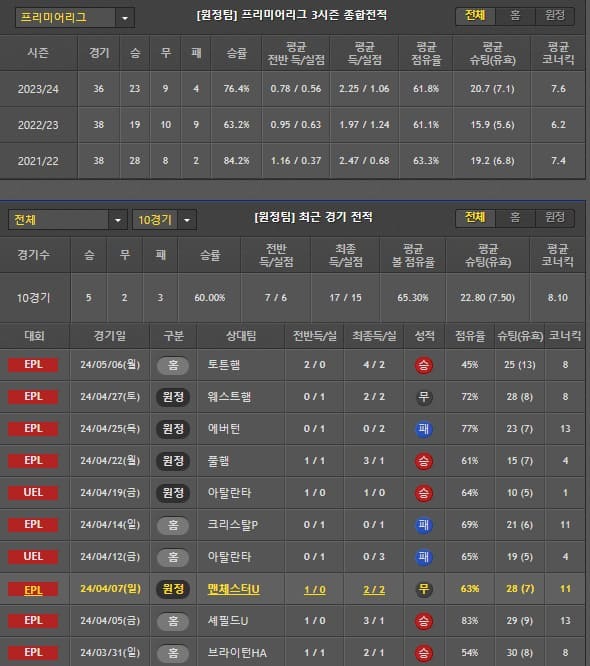Click the 홈 pill in the 크리스탈P row
590x666 pixels.
pos(173,525)
